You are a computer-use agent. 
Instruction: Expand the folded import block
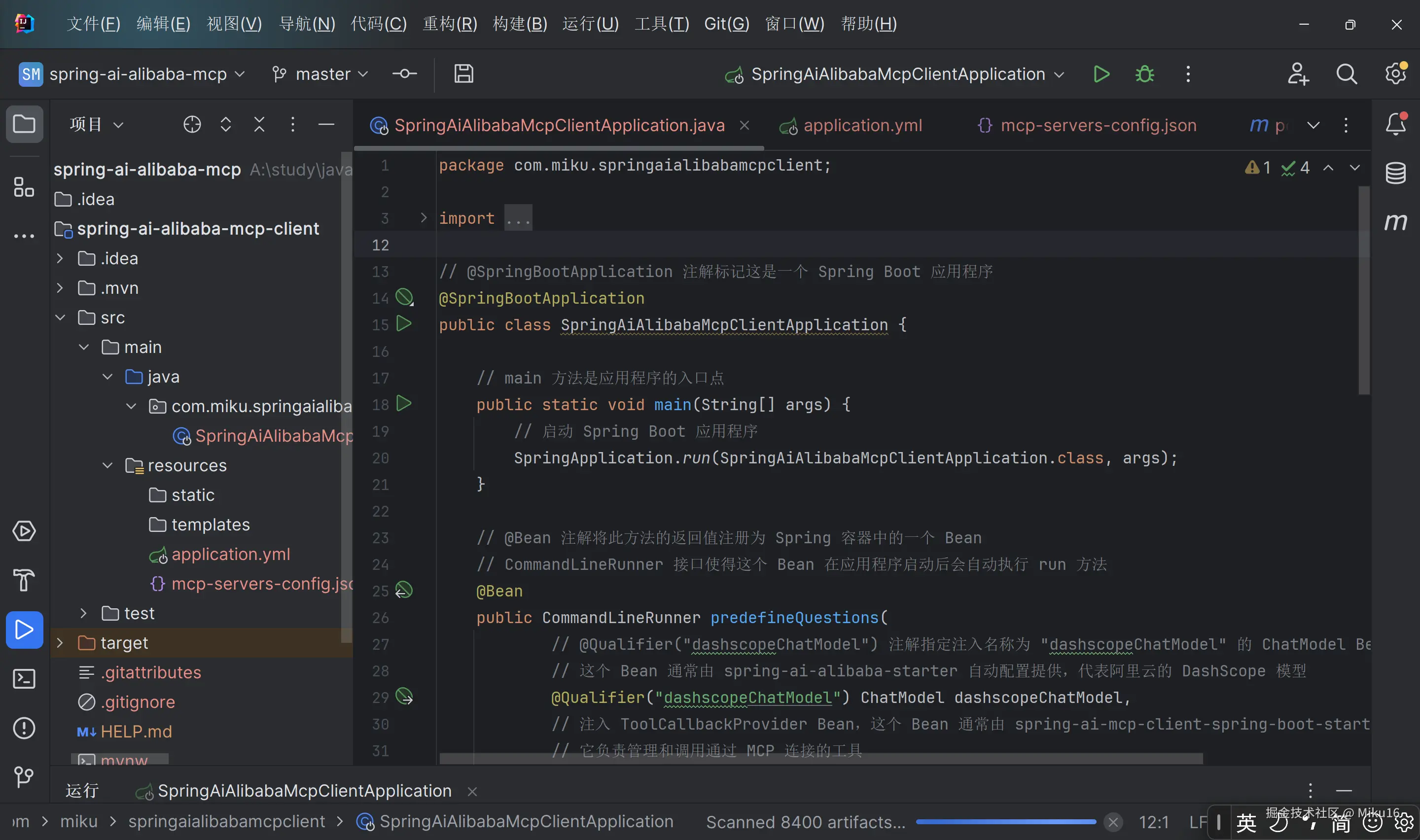pyautogui.click(x=424, y=218)
